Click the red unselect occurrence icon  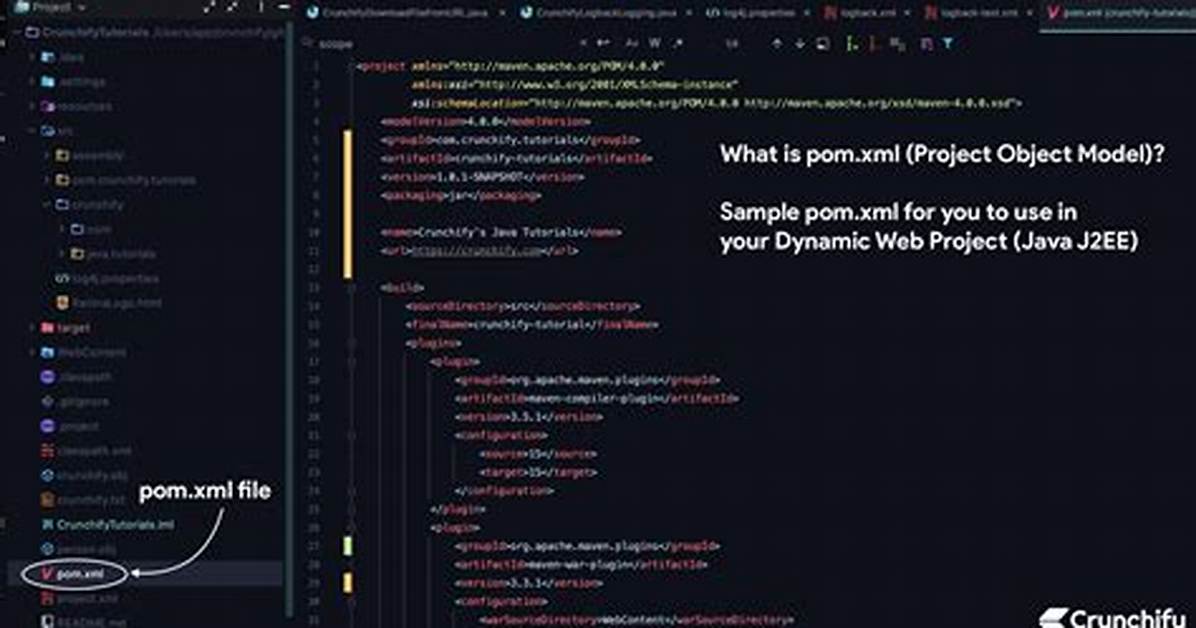874,44
